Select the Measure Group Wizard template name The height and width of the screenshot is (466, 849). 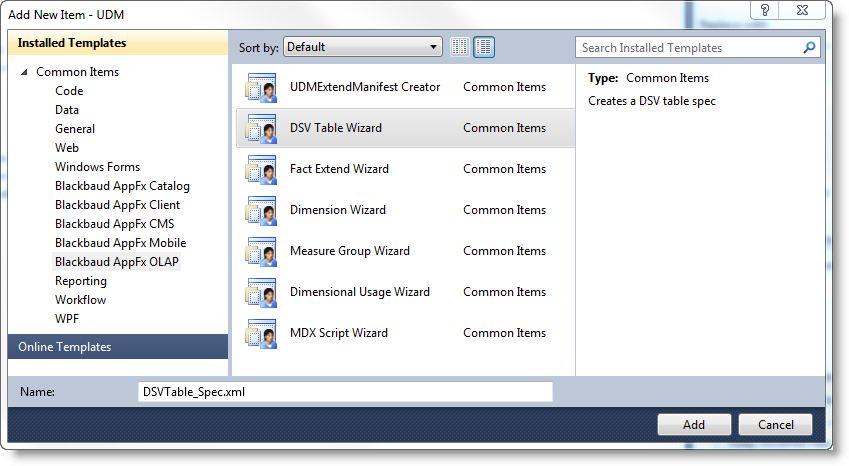(x=350, y=251)
